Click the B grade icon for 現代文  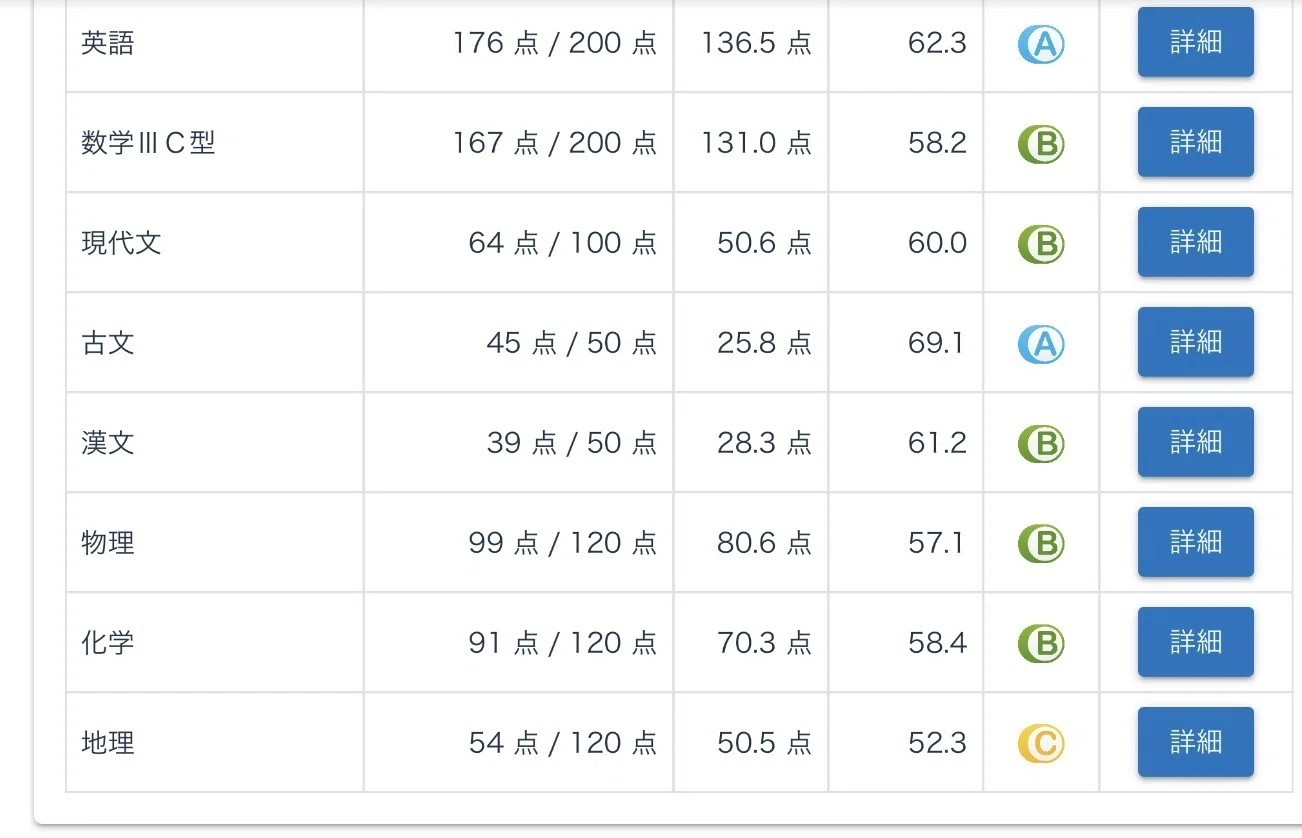pos(1041,244)
